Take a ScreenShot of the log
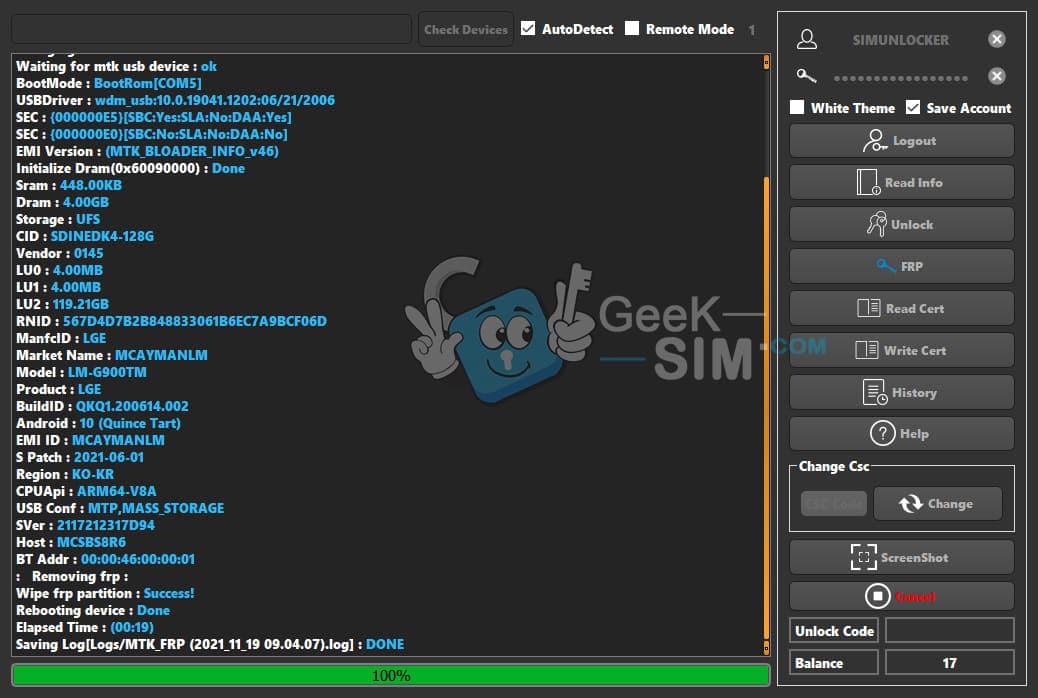 click(x=901, y=557)
